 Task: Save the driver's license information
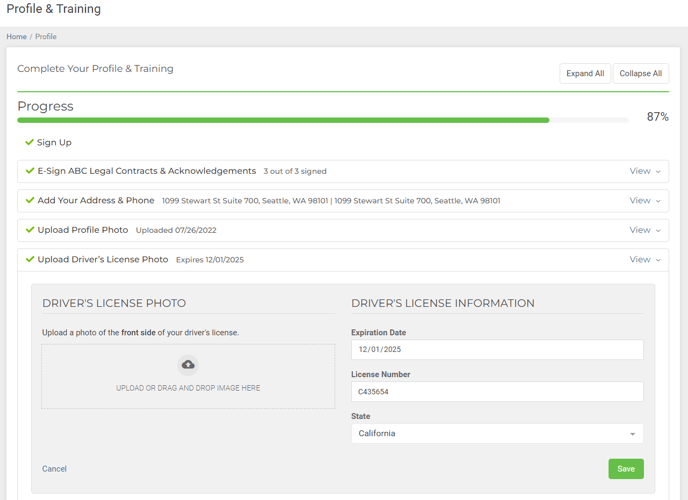(625, 469)
